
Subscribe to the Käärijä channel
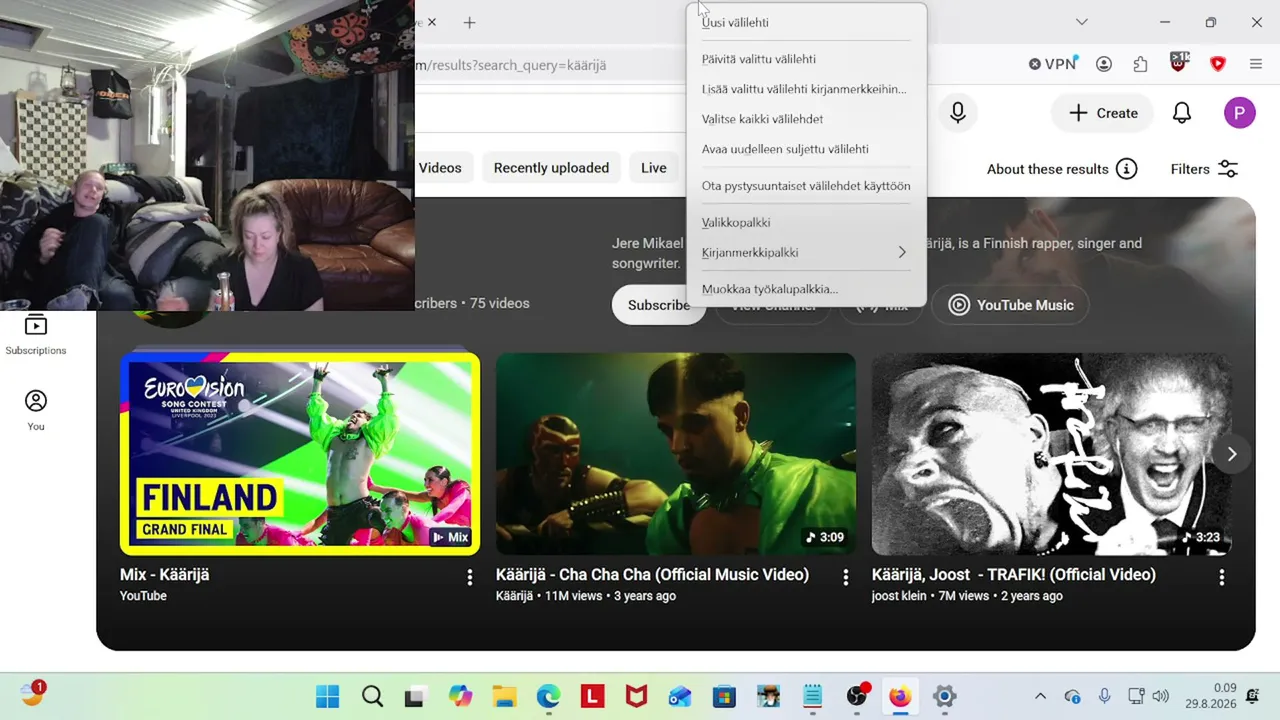point(659,305)
